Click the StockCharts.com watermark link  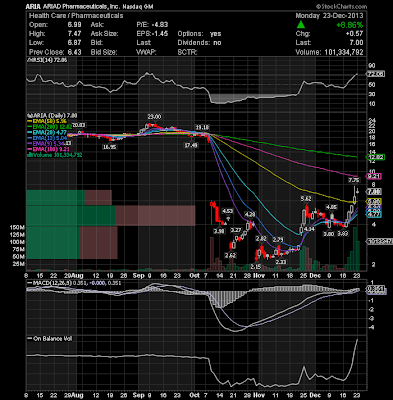(341, 6)
